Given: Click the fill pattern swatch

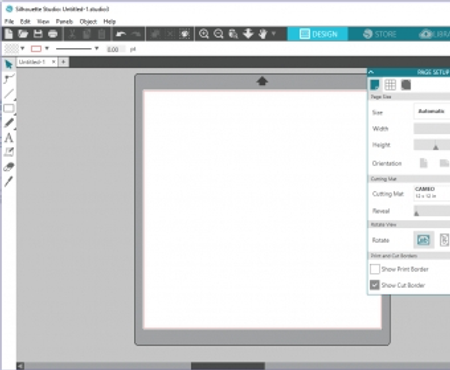Looking at the screenshot, I should click(x=11, y=49).
